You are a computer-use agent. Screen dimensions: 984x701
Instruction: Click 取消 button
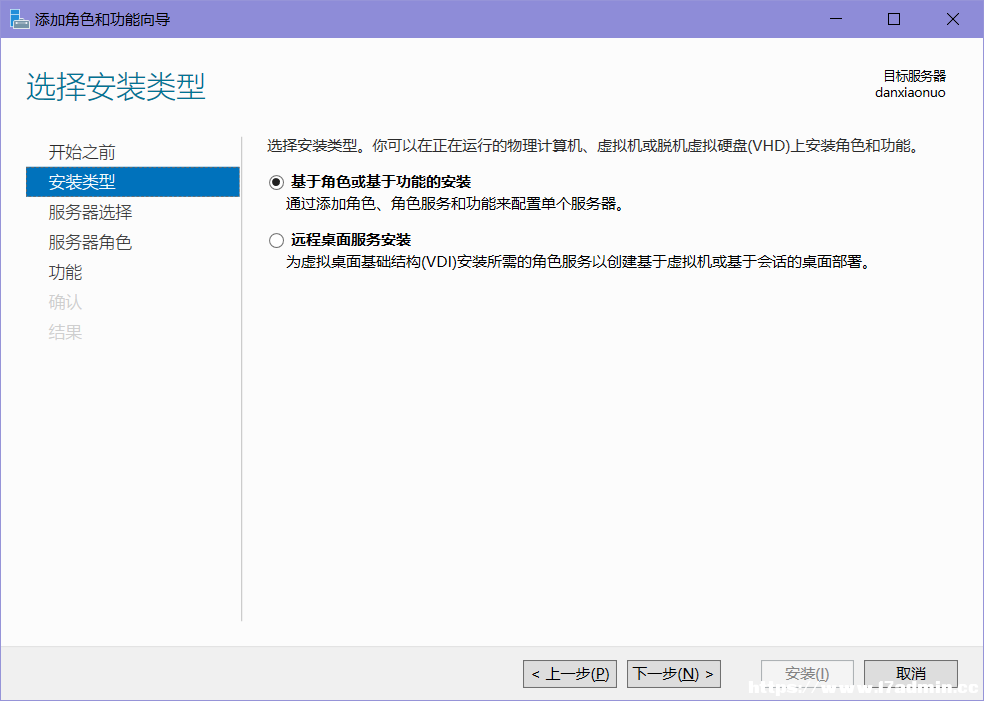point(911,674)
